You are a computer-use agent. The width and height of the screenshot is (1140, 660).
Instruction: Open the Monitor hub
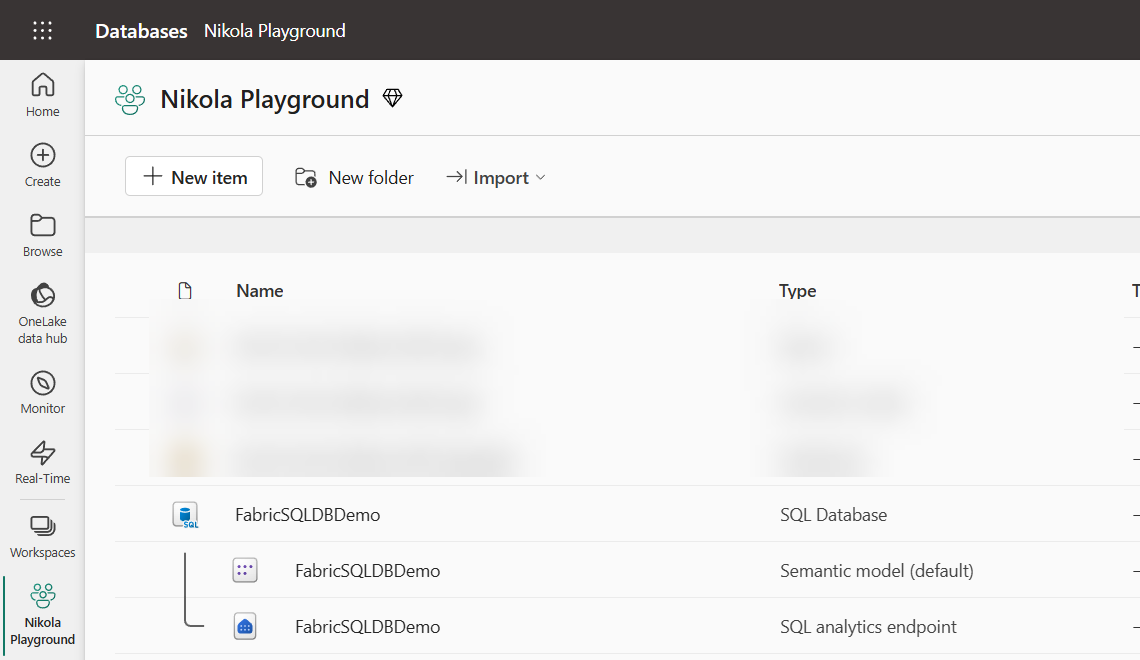42,393
